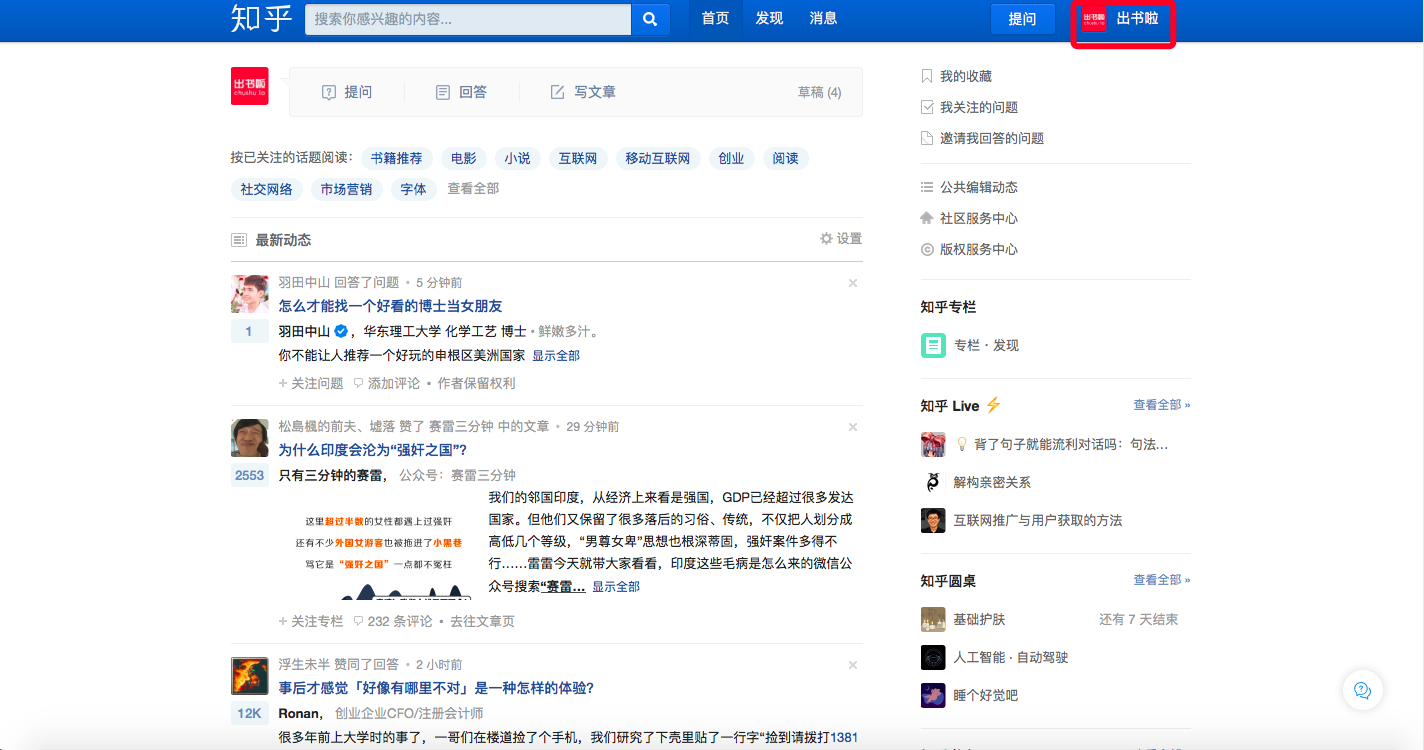Click the 人工智能·自动驾驶 roundtable icon
Viewport: 1424px width, 750px height.
(933, 657)
